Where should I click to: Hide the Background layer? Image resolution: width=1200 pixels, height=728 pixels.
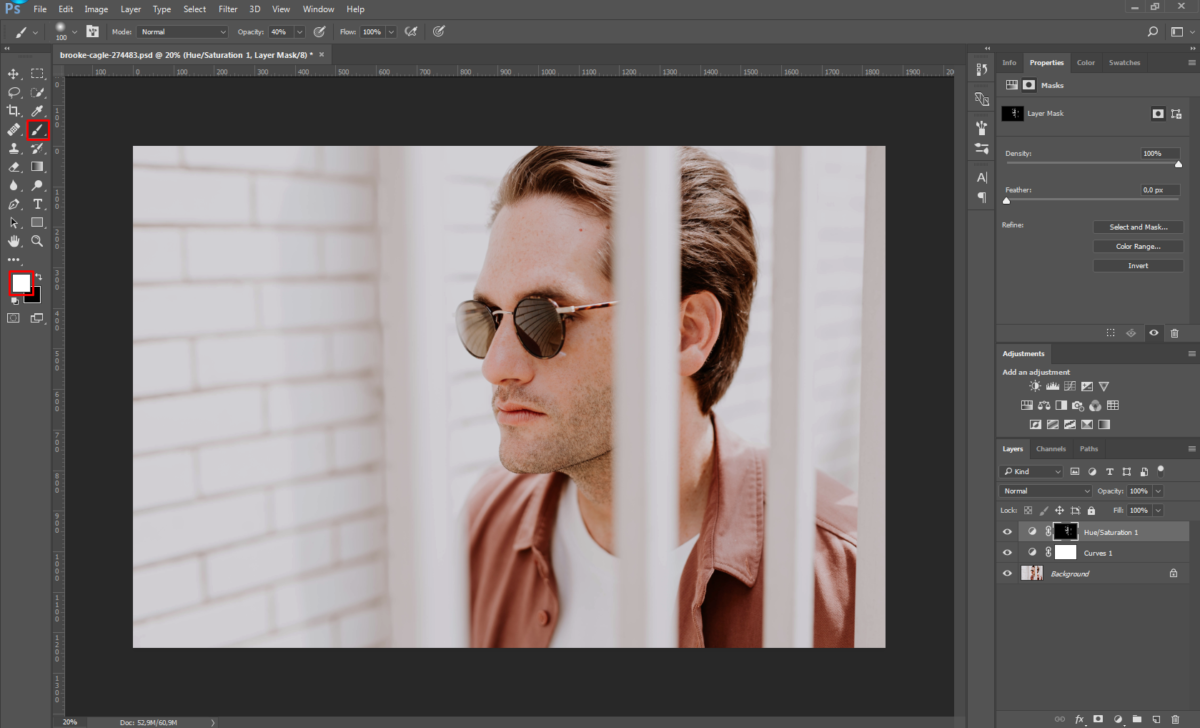coord(1007,574)
